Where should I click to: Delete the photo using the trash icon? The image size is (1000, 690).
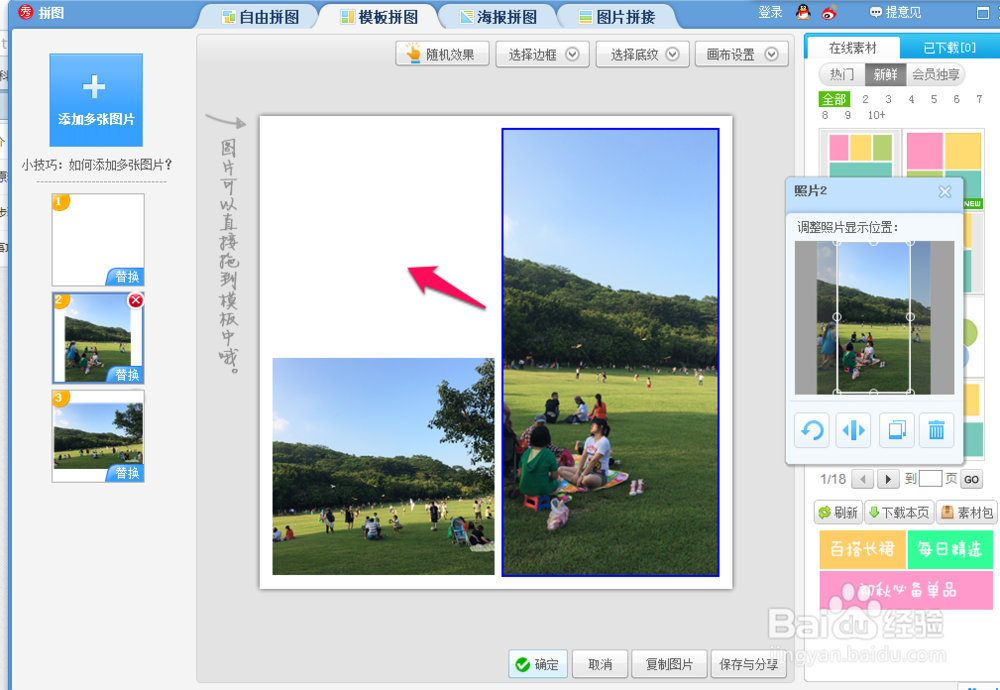(938, 429)
